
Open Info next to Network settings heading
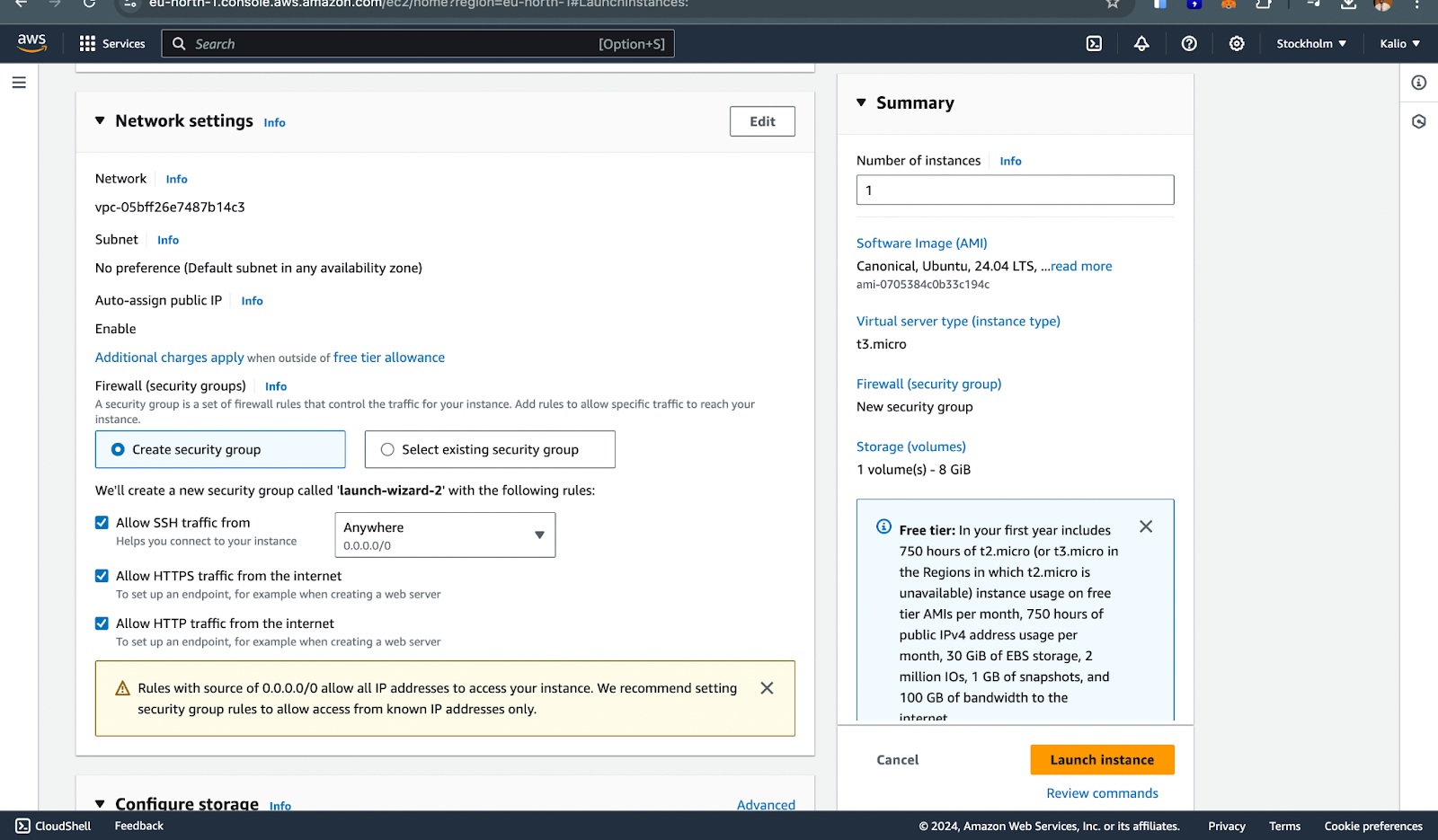[275, 123]
